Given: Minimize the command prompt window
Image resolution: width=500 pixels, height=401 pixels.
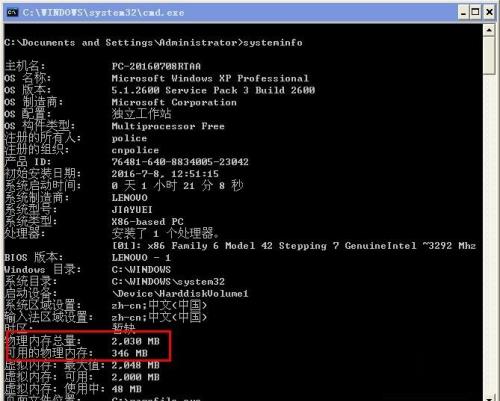Looking at the screenshot, I should click(x=463, y=13).
